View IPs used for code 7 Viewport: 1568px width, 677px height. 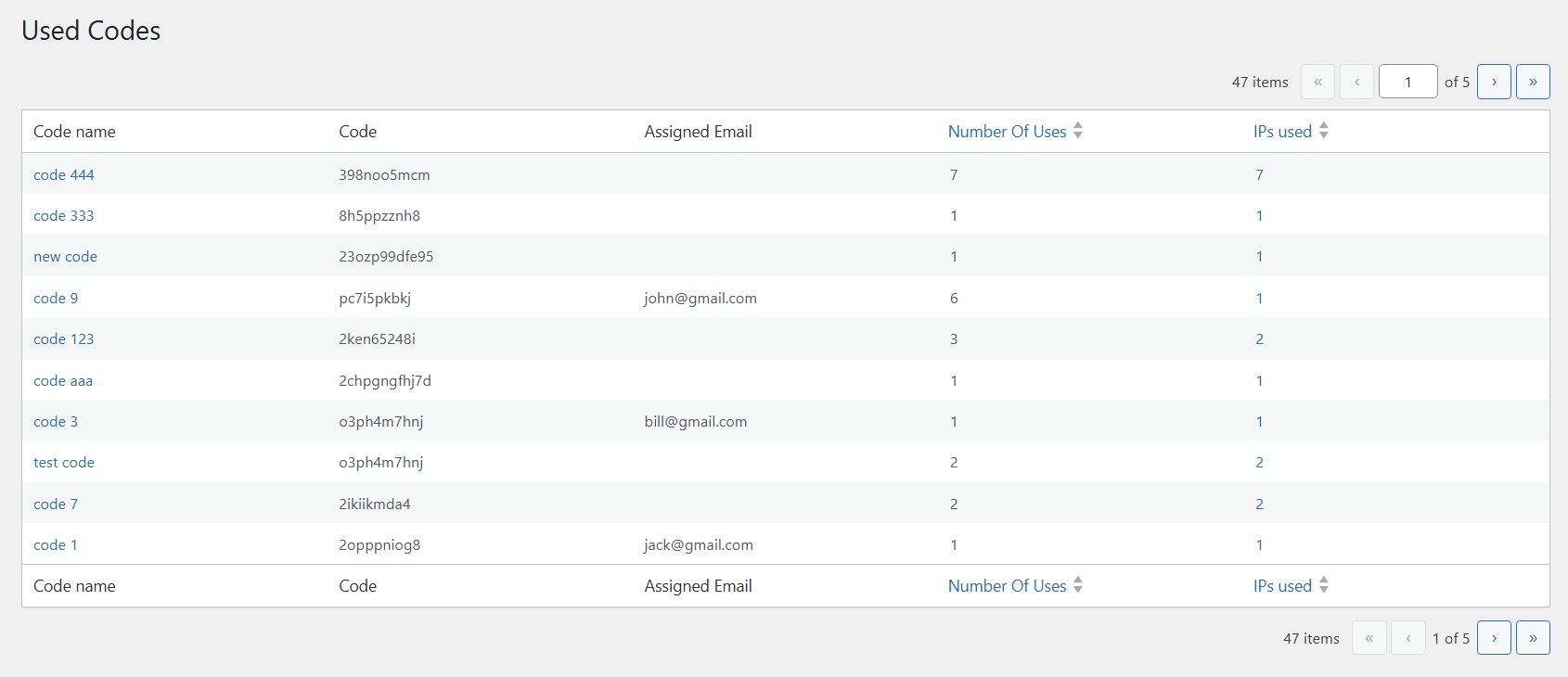coord(1259,505)
